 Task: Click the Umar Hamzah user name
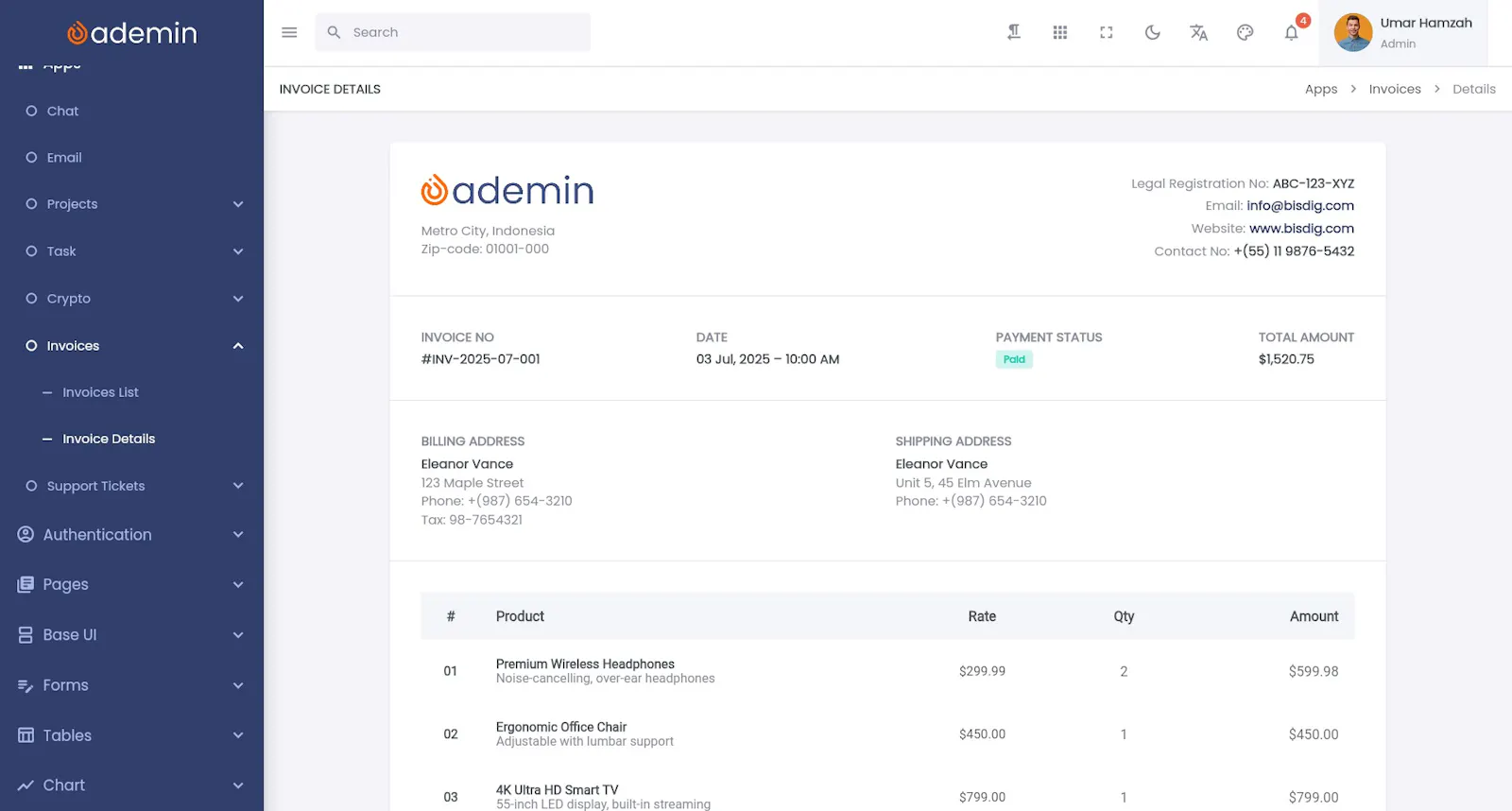click(1426, 23)
